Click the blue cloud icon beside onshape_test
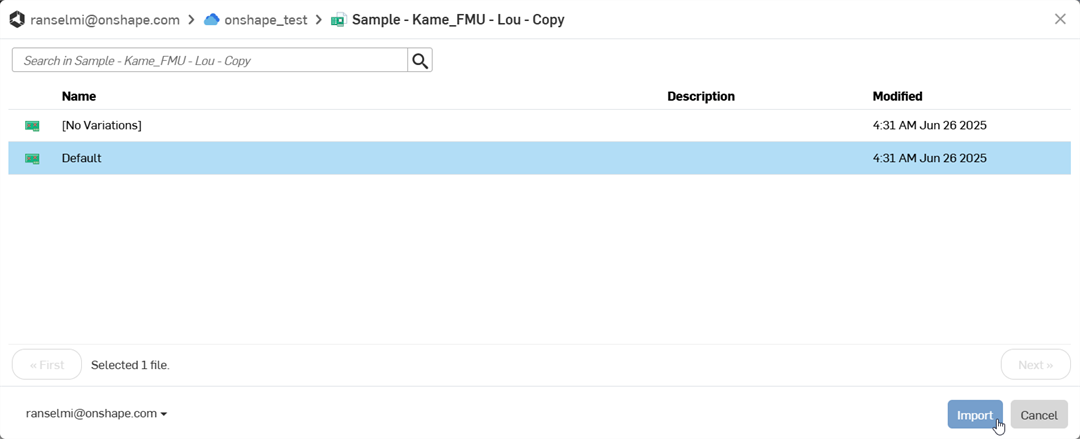This screenshot has width=1080, height=439. pyautogui.click(x=211, y=19)
